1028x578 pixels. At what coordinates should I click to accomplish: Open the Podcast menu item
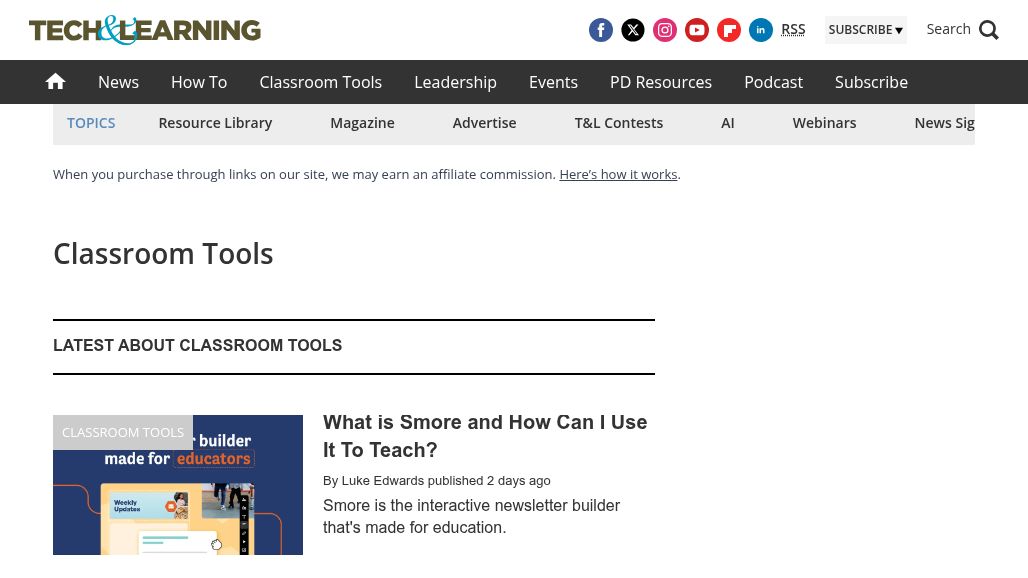774,82
